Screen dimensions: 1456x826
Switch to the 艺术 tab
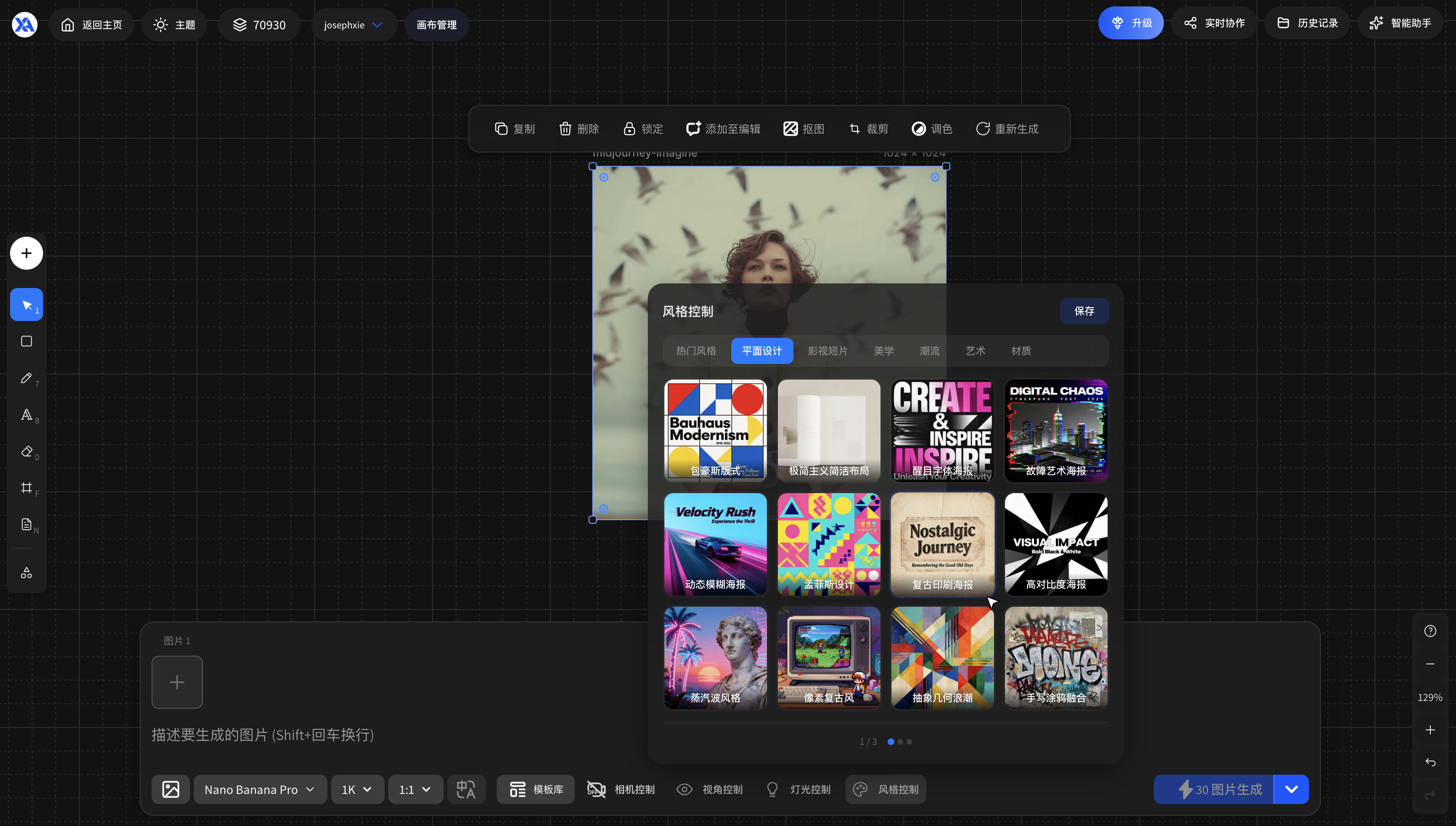tap(975, 351)
